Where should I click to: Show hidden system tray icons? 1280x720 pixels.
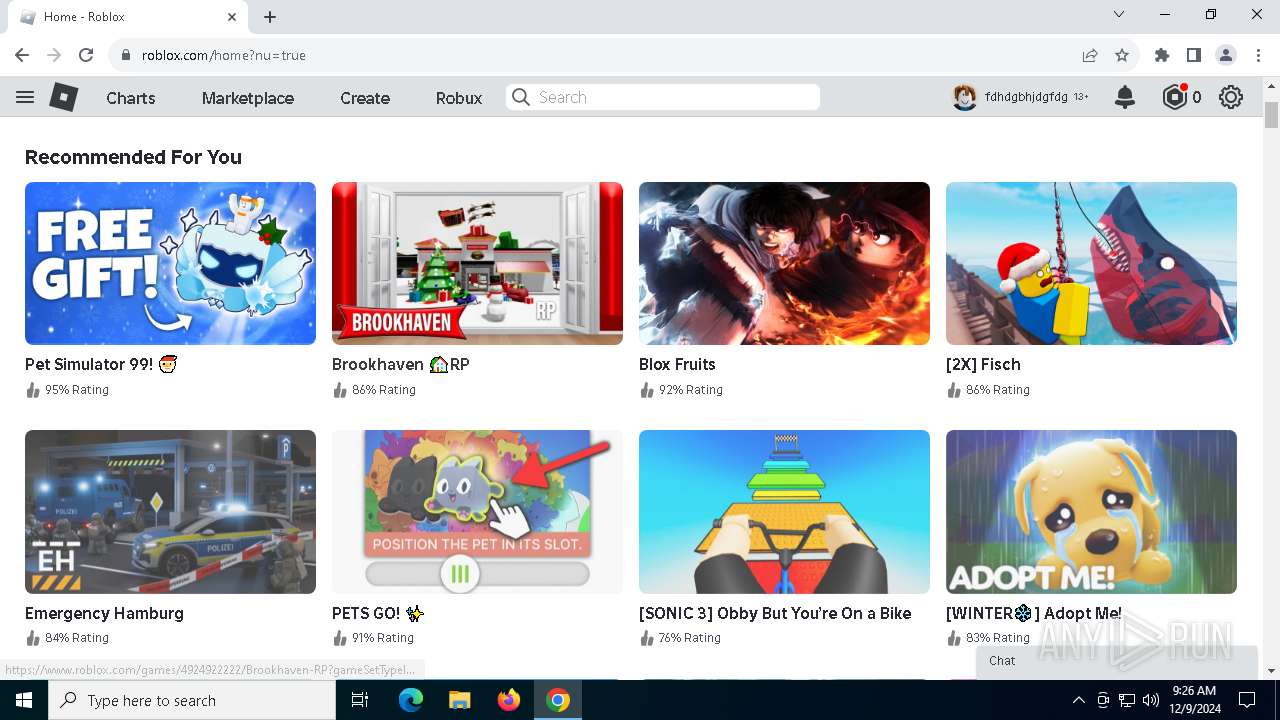point(1079,700)
